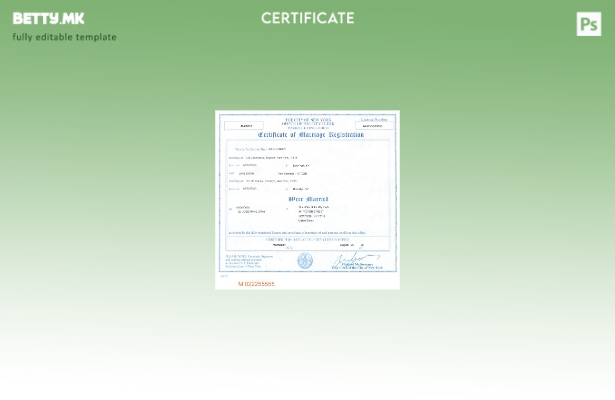The width and height of the screenshot is (615, 400).
Task: Click the Photoshop Ps icon
Action: pos(589,24)
